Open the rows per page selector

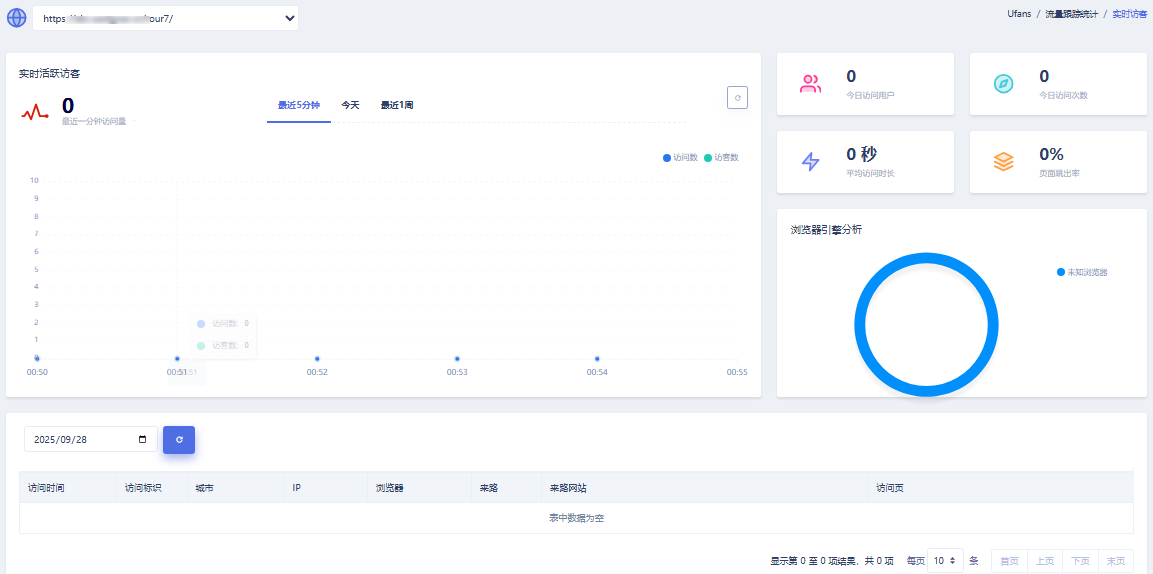pyautogui.click(x=945, y=561)
